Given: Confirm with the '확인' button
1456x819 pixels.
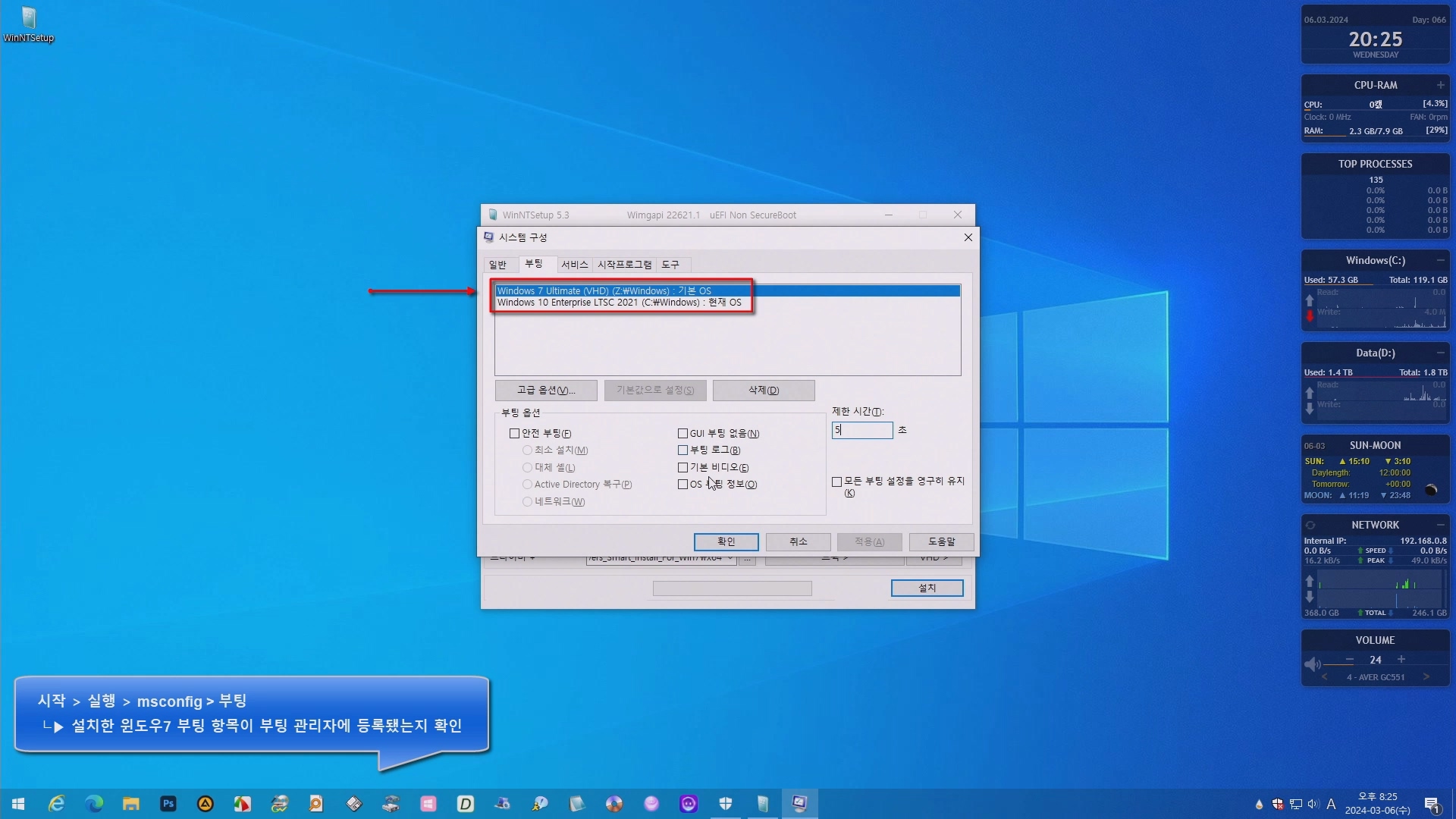Looking at the screenshot, I should tap(726, 541).
